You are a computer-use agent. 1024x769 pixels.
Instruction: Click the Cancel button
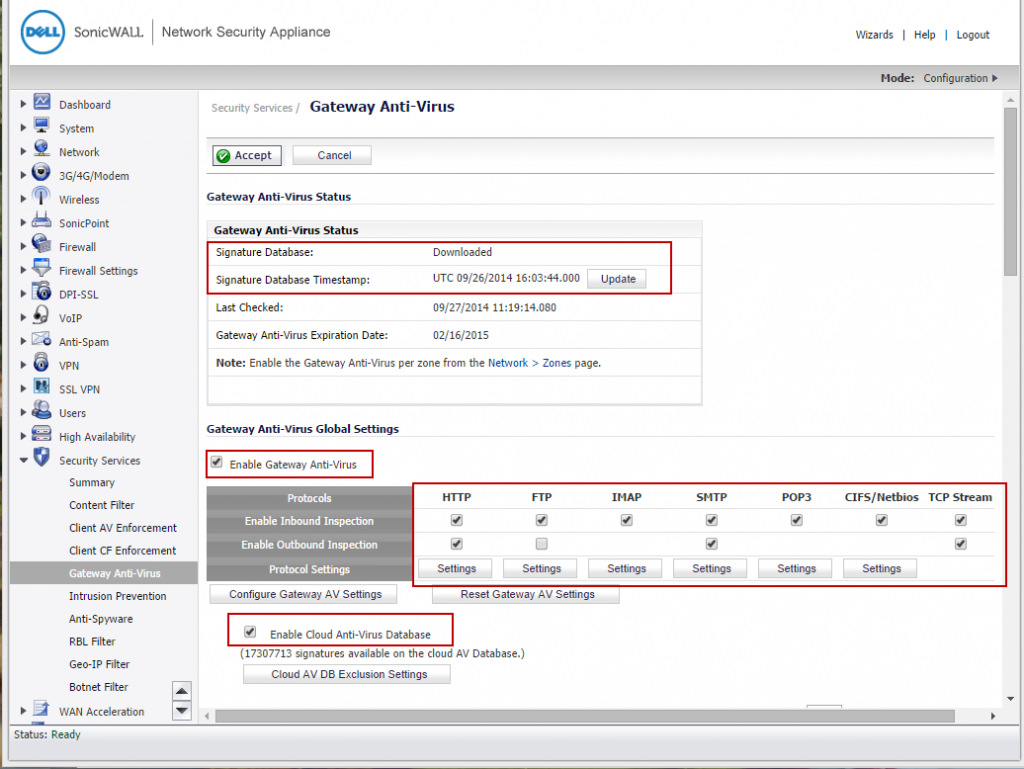332,155
